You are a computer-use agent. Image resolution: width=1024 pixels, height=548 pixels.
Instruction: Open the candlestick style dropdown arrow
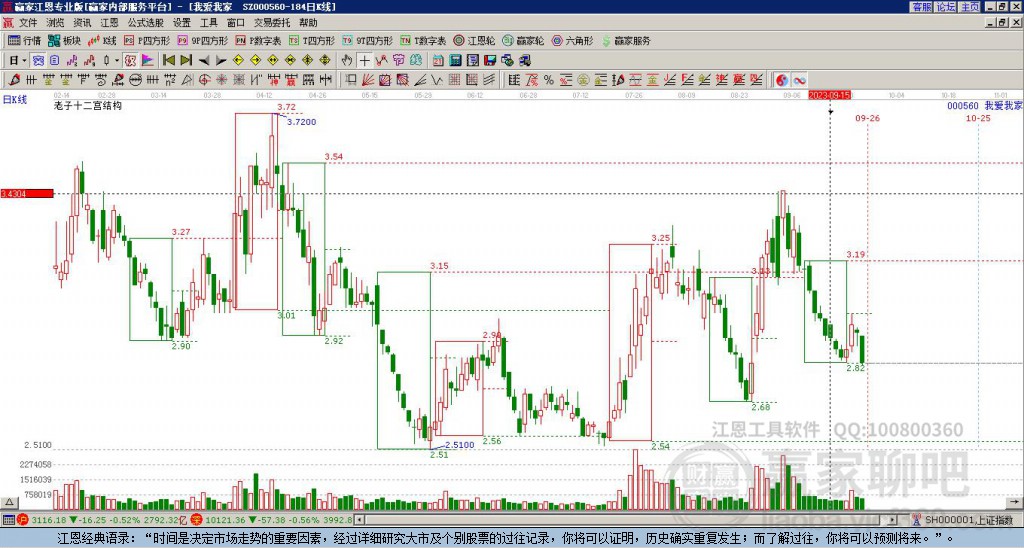[117, 61]
